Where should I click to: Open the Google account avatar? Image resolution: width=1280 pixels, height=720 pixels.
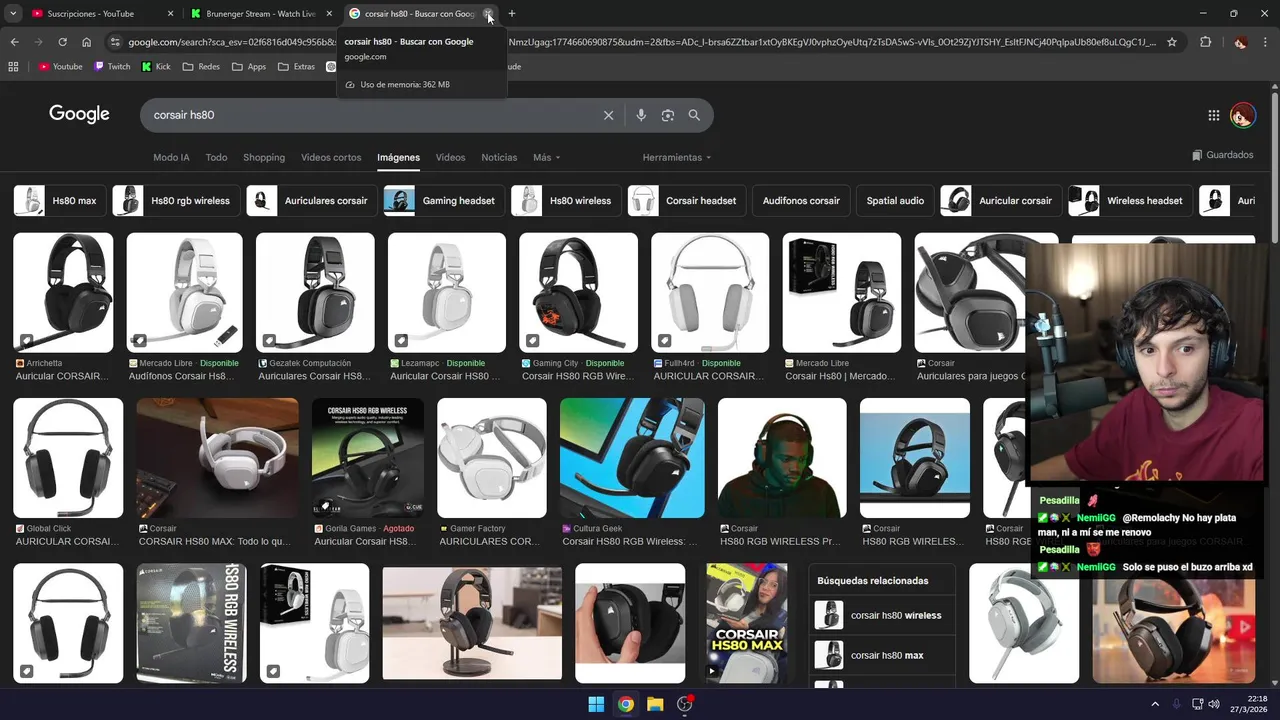point(1243,115)
